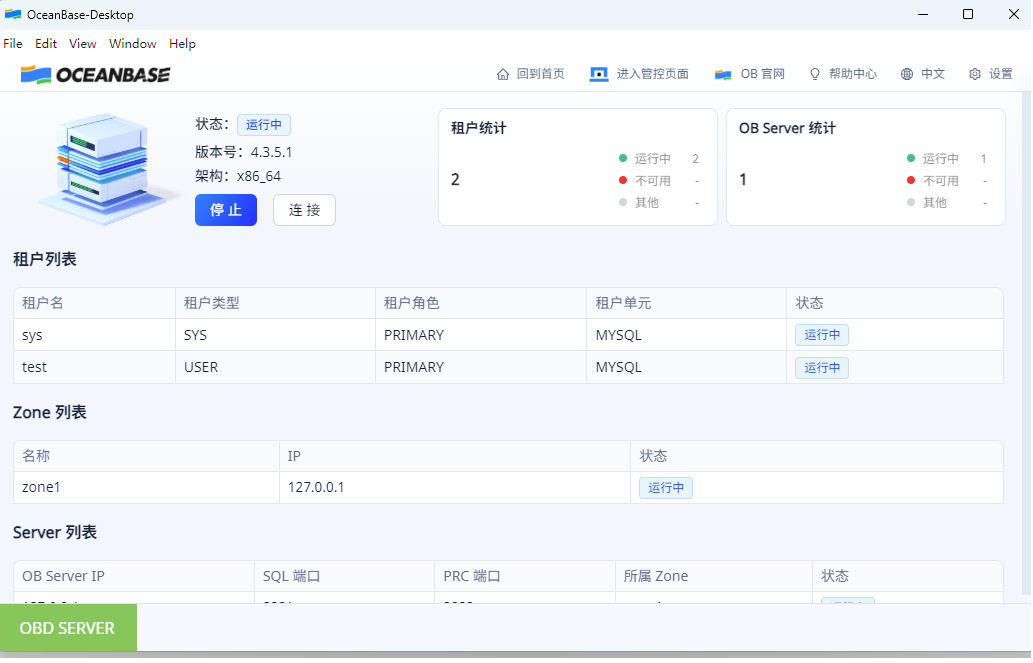Stop the cluster with 停止 button
The image size is (1033, 663).
click(226, 210)
